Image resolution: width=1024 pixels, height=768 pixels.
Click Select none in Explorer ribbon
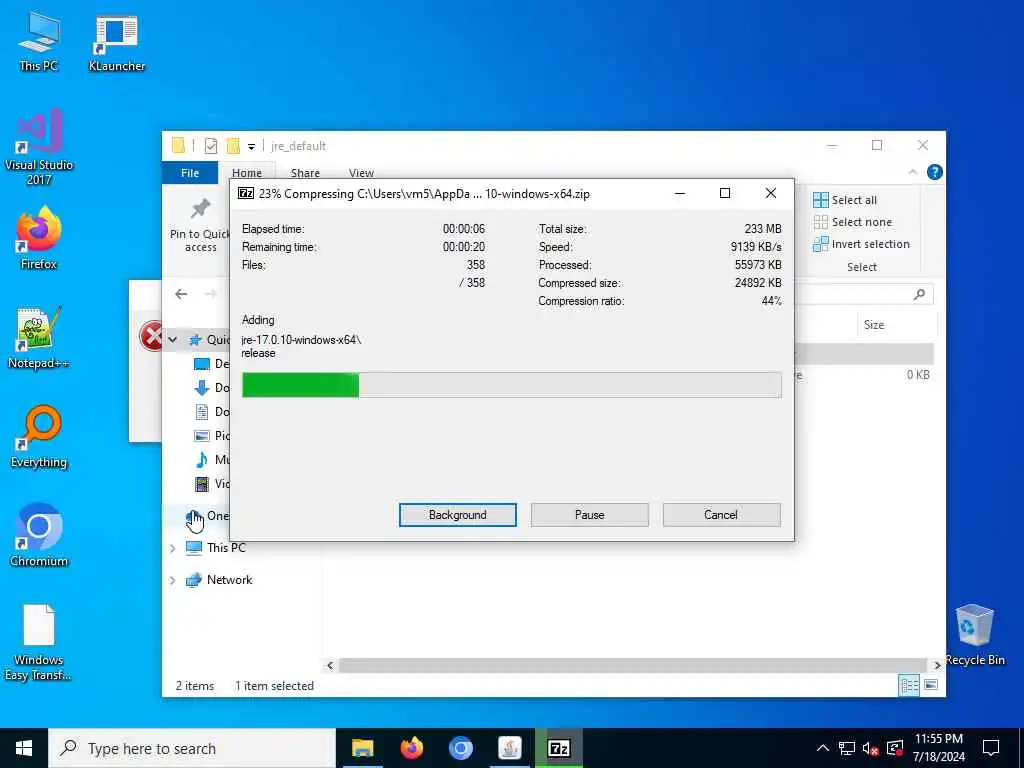852,222
